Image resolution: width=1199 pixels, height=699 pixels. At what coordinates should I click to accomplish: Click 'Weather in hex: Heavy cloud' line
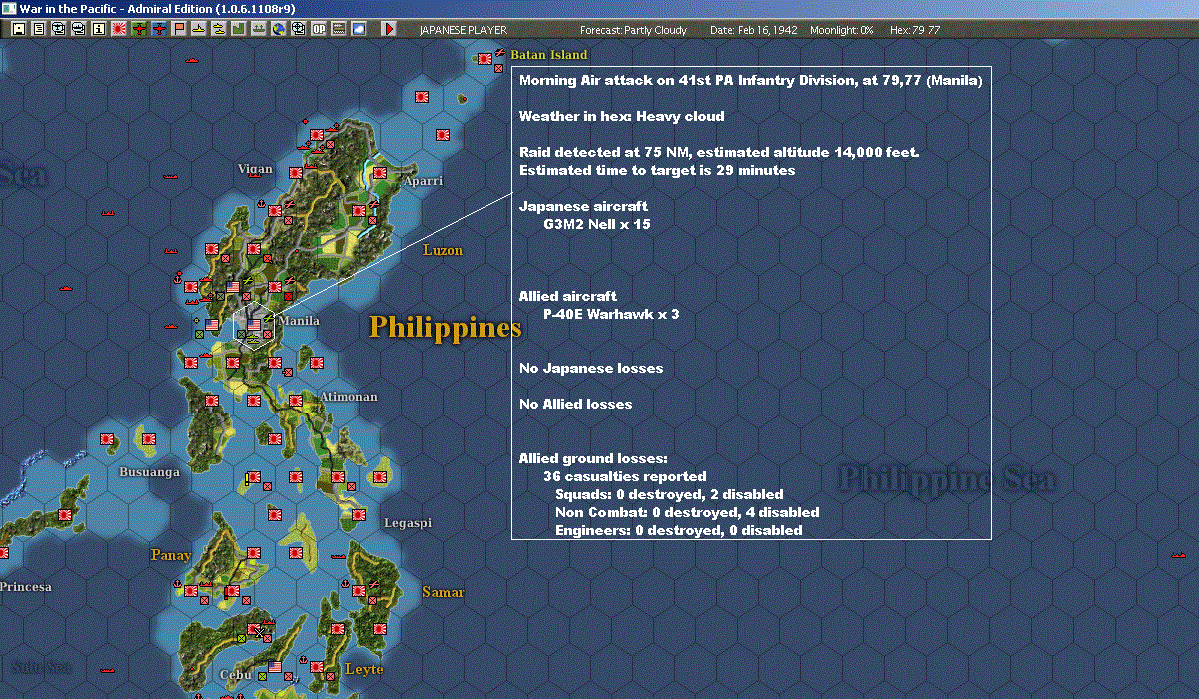pos(622,116)
